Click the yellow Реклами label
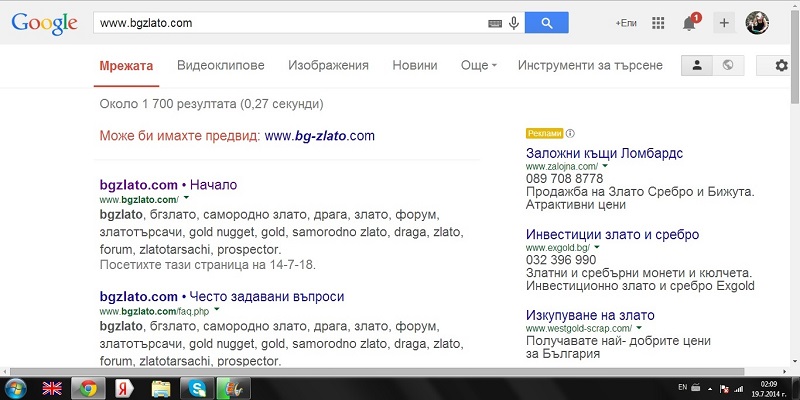 (x=544, y=134)
